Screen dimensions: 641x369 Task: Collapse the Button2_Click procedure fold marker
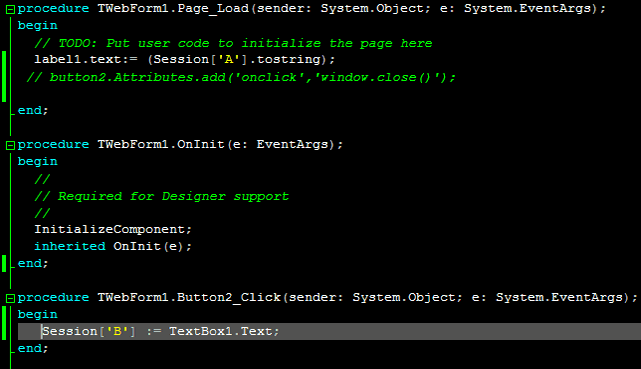pyautogui.click(x=10, y=298)
